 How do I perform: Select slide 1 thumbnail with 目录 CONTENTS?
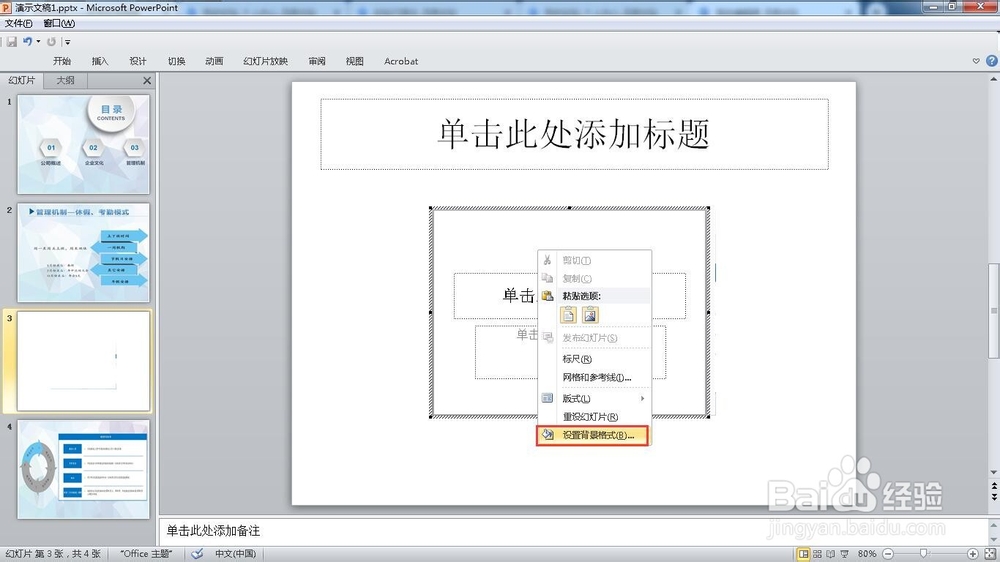click(x=84, y=144)
